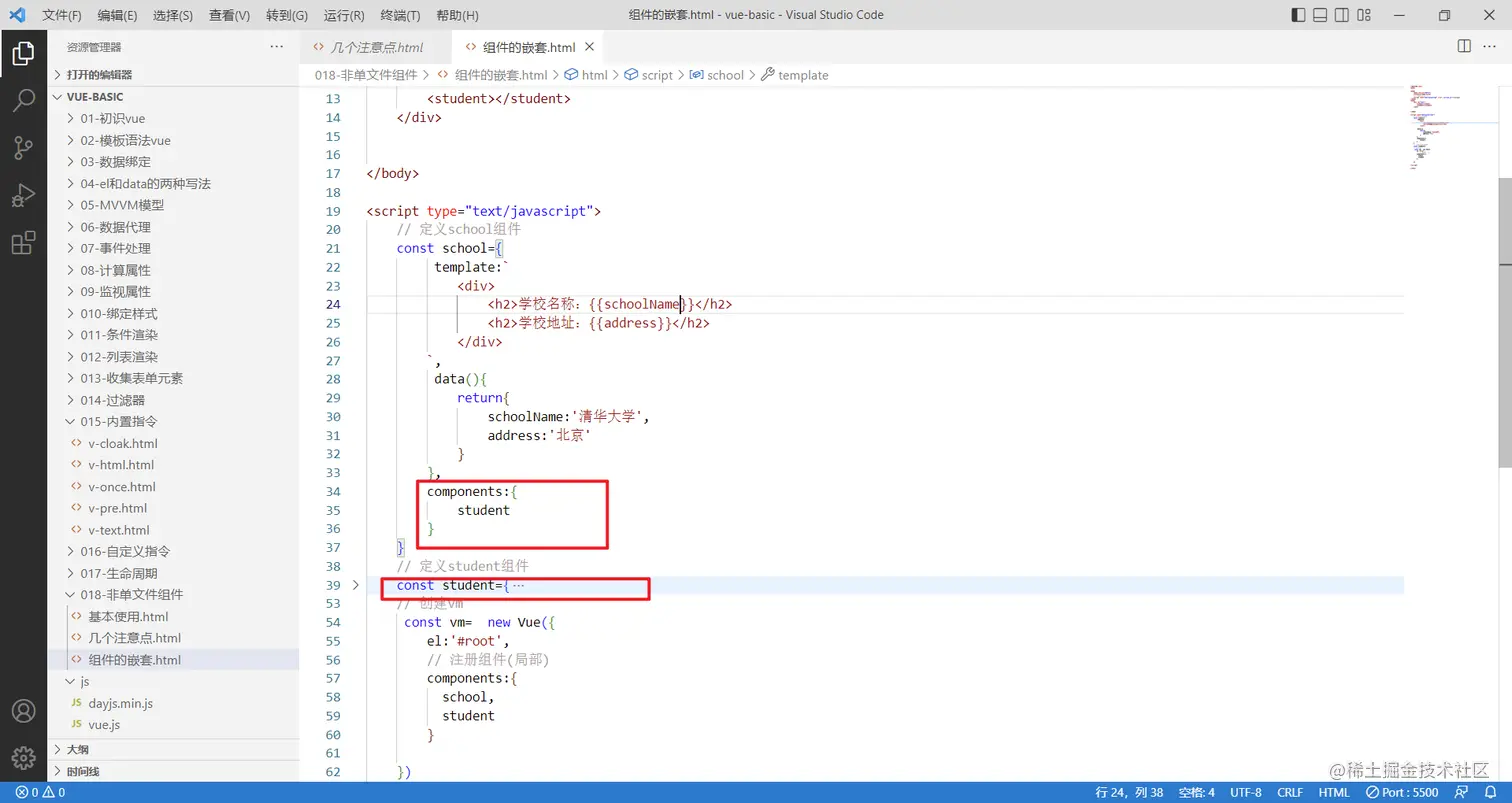Click Port: 5500 Live Server status

(1402, 792)
